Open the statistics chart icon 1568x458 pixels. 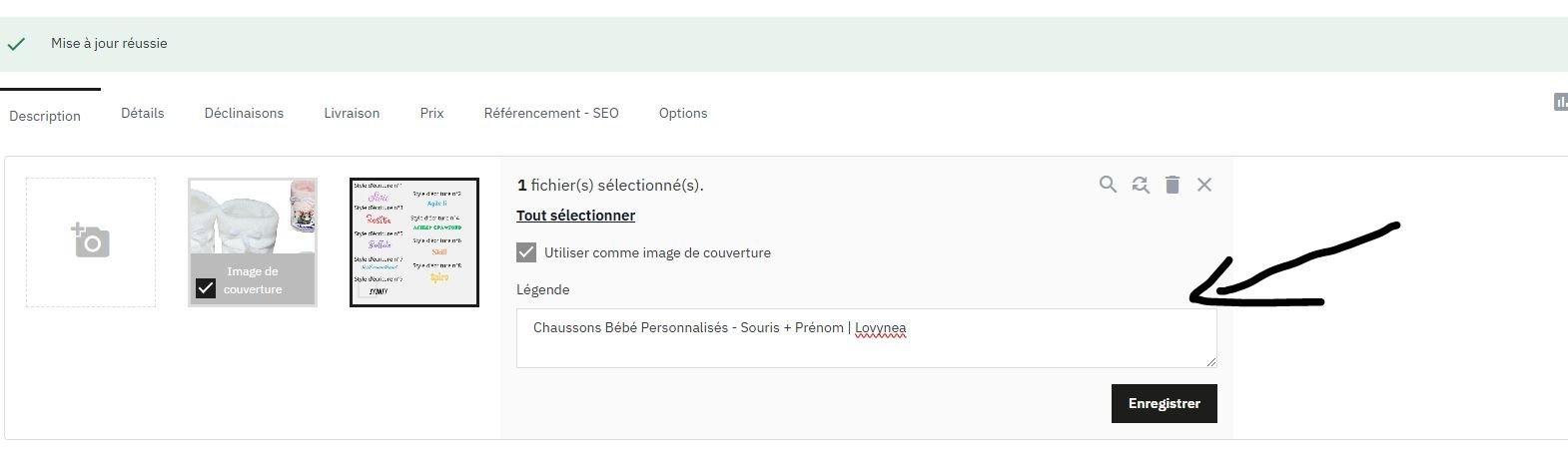(1560, 102)
